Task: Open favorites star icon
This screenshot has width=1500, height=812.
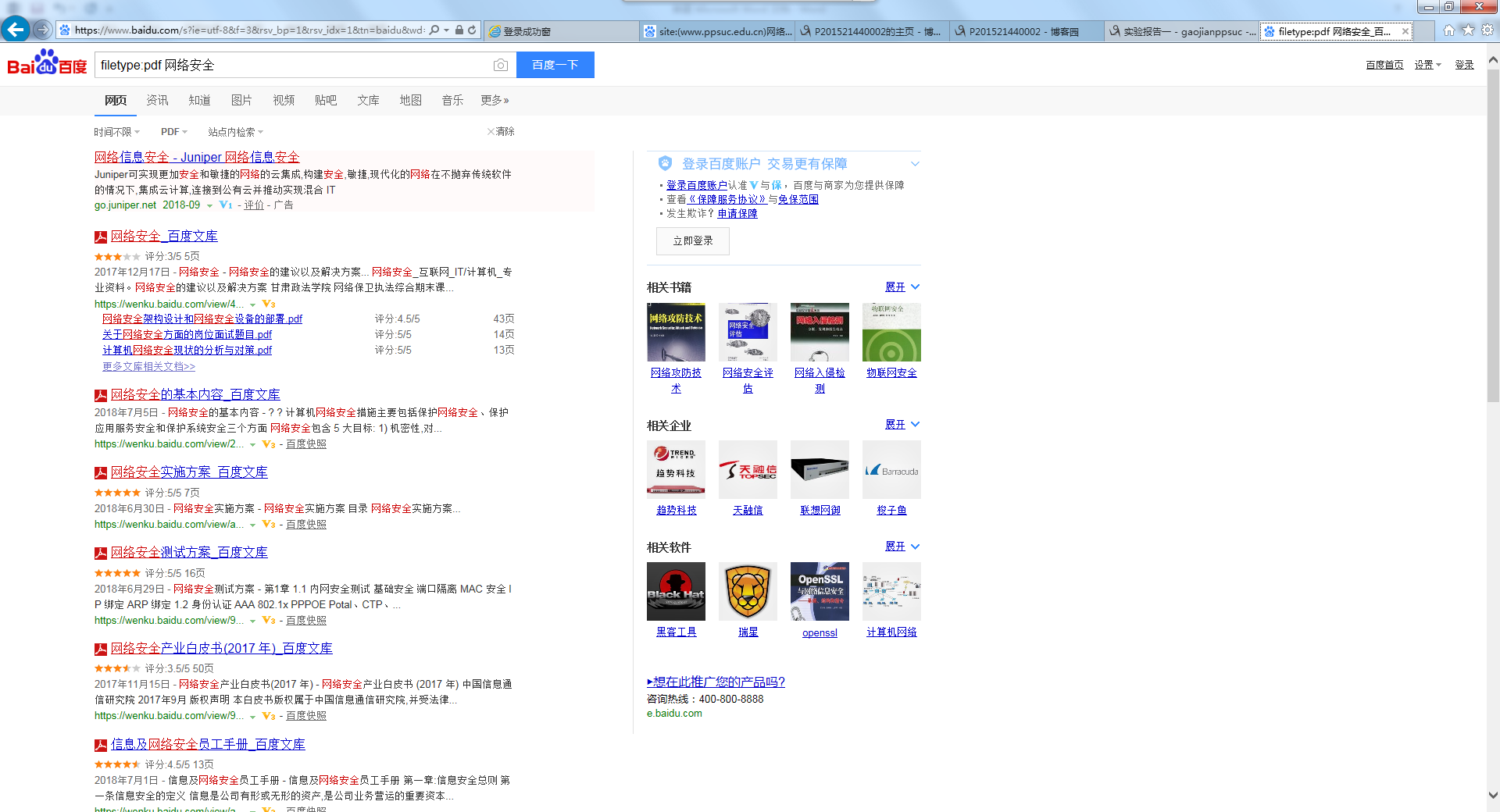Action: pos(1468,30)
